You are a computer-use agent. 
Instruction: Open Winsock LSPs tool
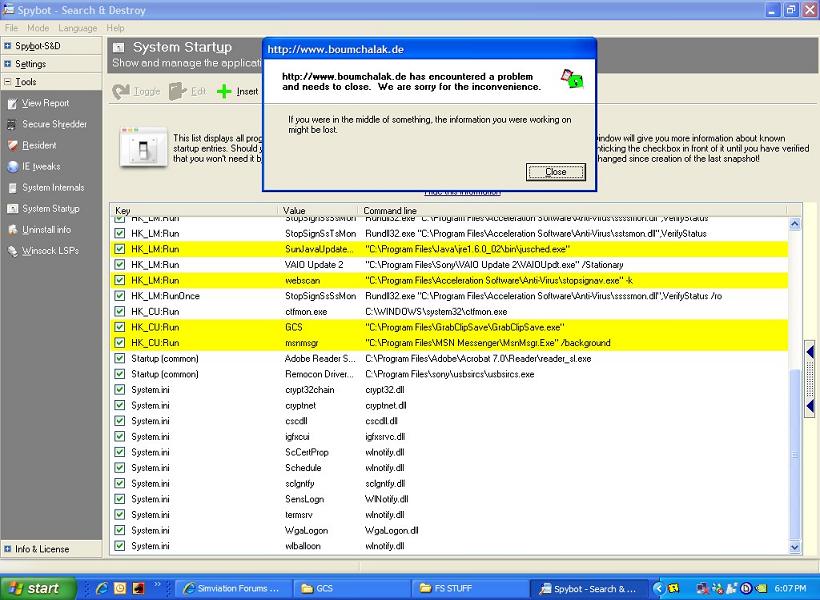point(50,251)
